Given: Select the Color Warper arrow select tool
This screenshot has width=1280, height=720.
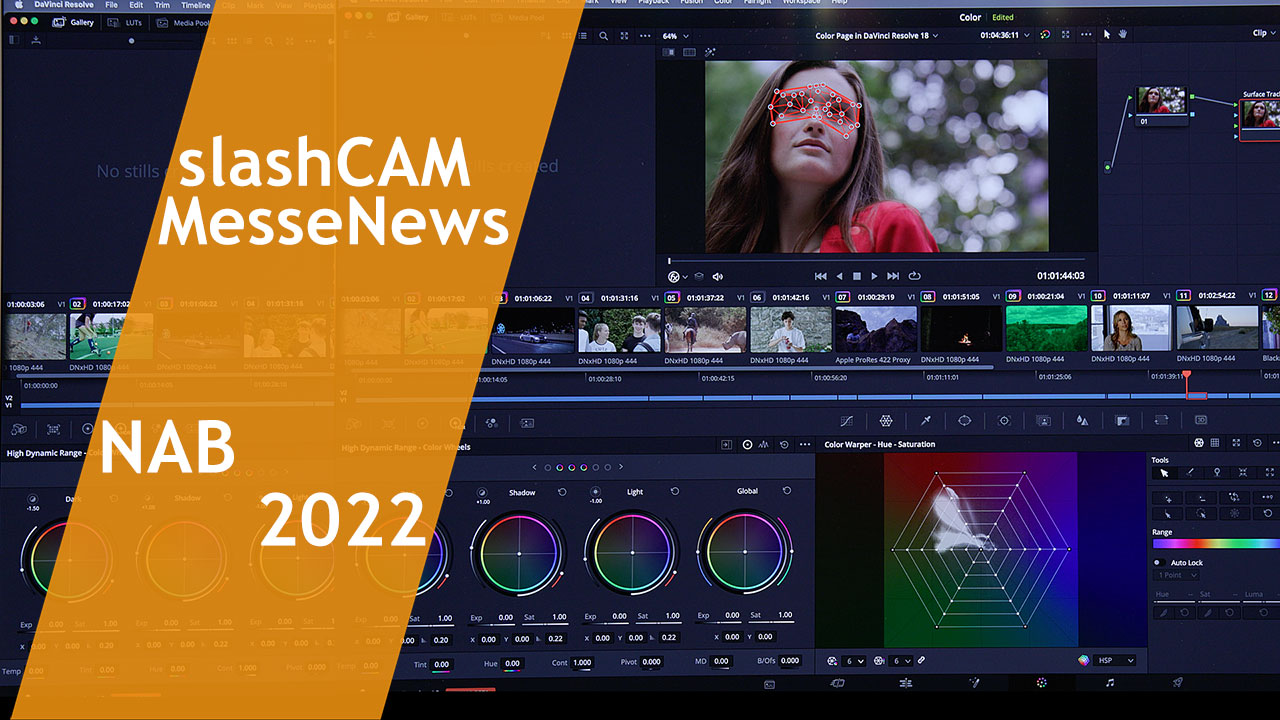Looking at the screenshot, I should pos(1164,473).
